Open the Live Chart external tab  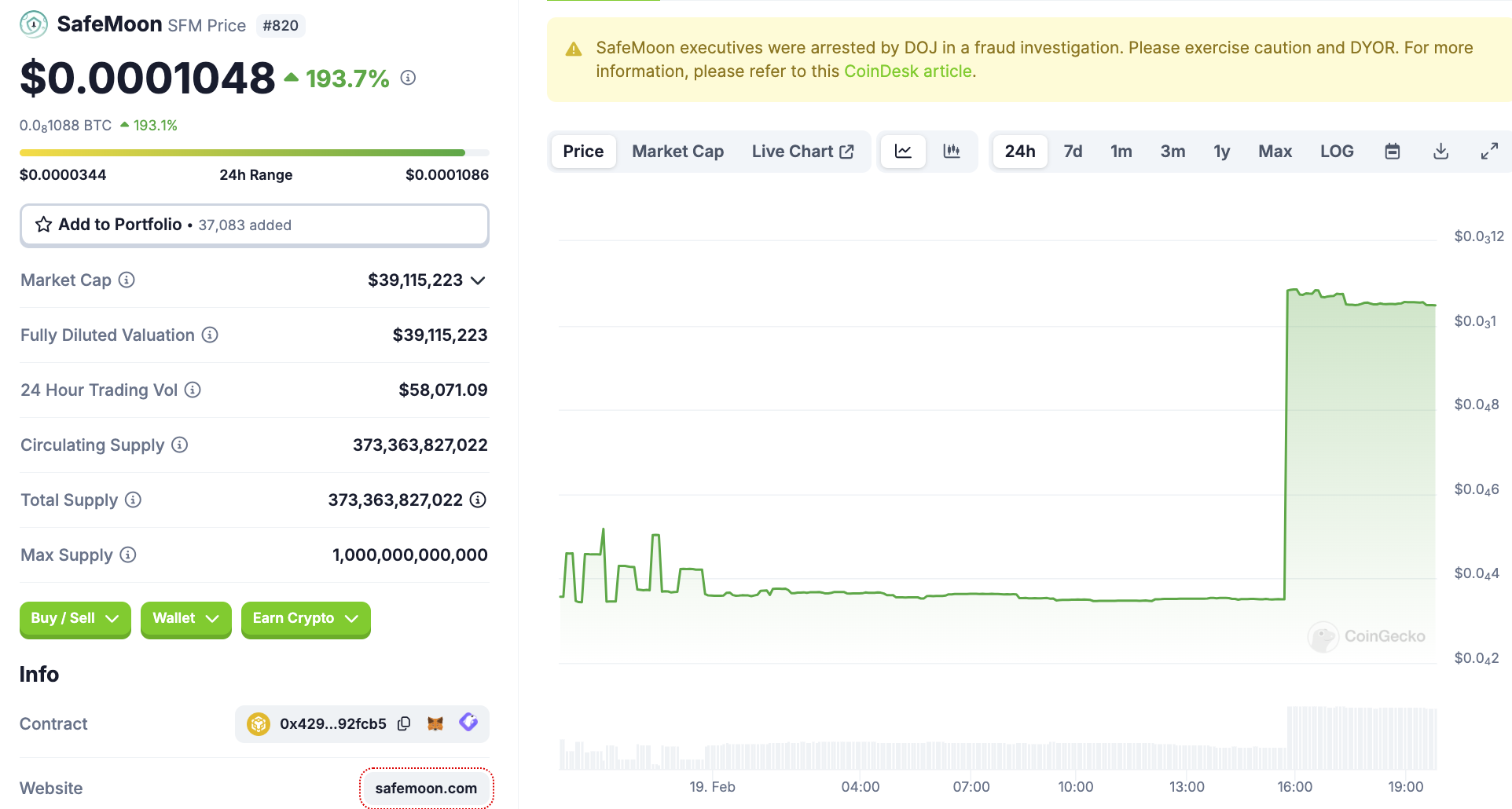tap(802, 151)
